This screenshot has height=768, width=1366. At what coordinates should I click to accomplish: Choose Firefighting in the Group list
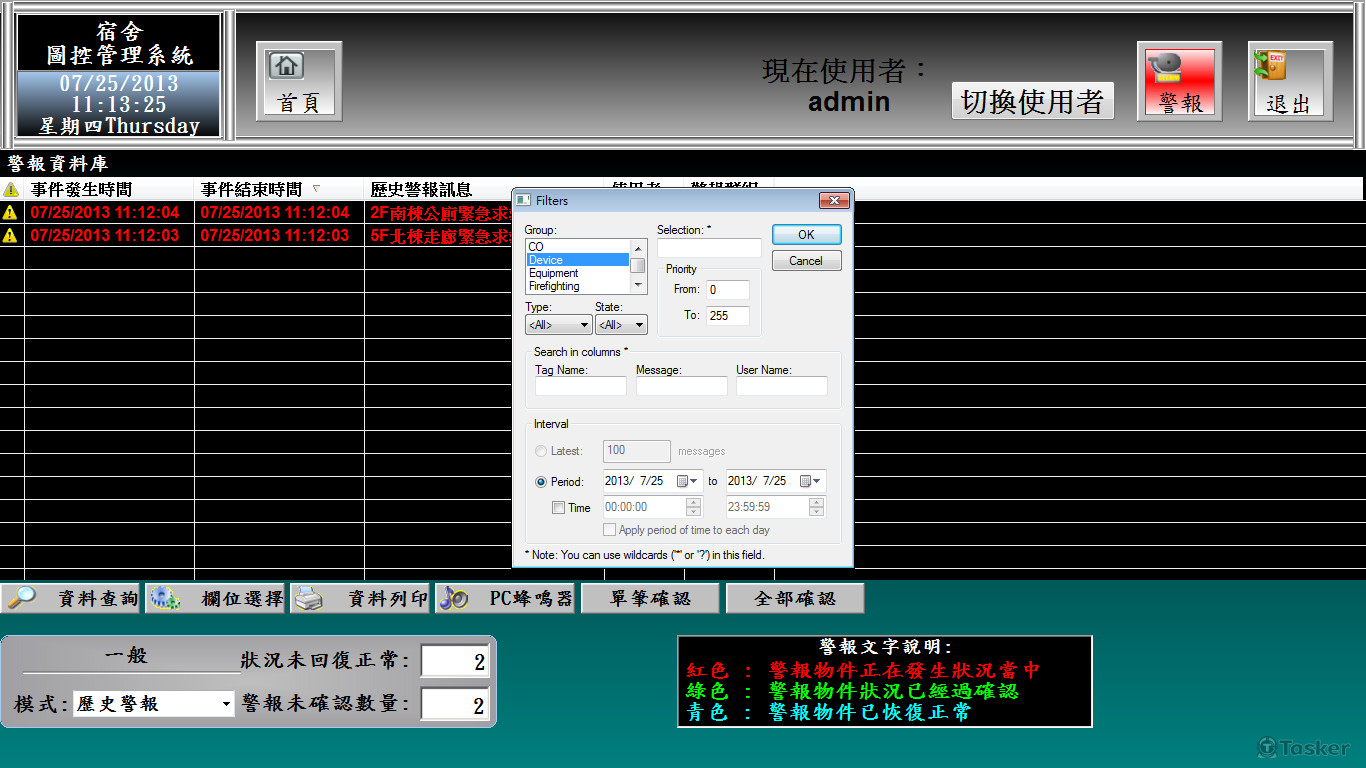[x=554, y=286]
